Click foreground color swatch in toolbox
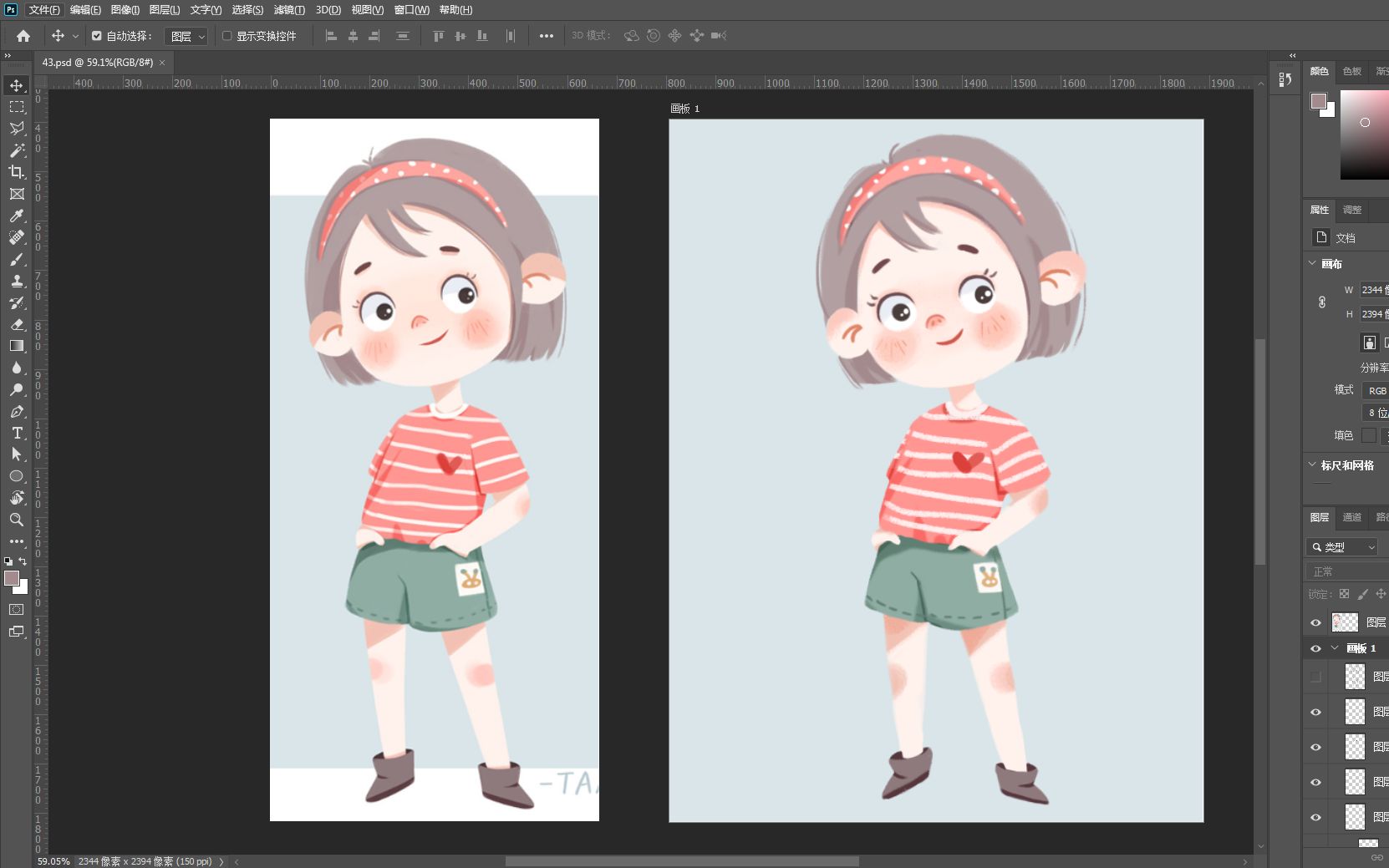Screen dimensions: 1389x868 [12, 578]
